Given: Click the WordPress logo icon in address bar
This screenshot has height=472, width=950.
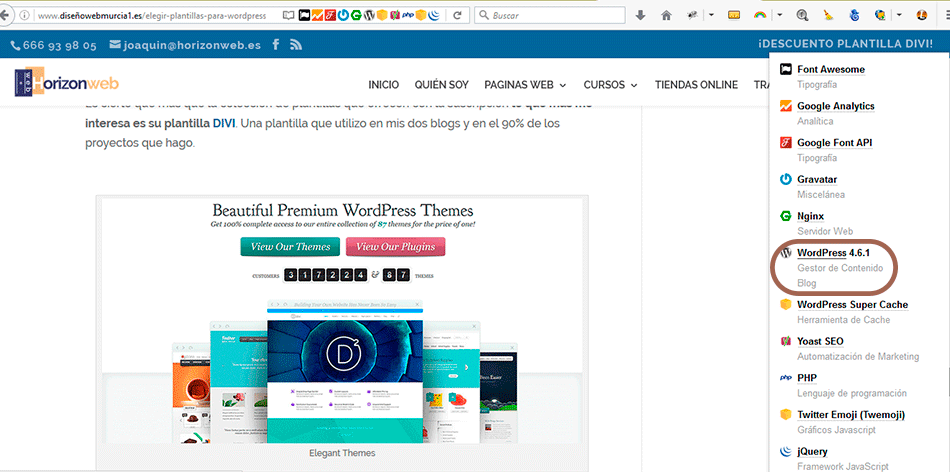Looking at the screenshot, I should pos(369,15).
